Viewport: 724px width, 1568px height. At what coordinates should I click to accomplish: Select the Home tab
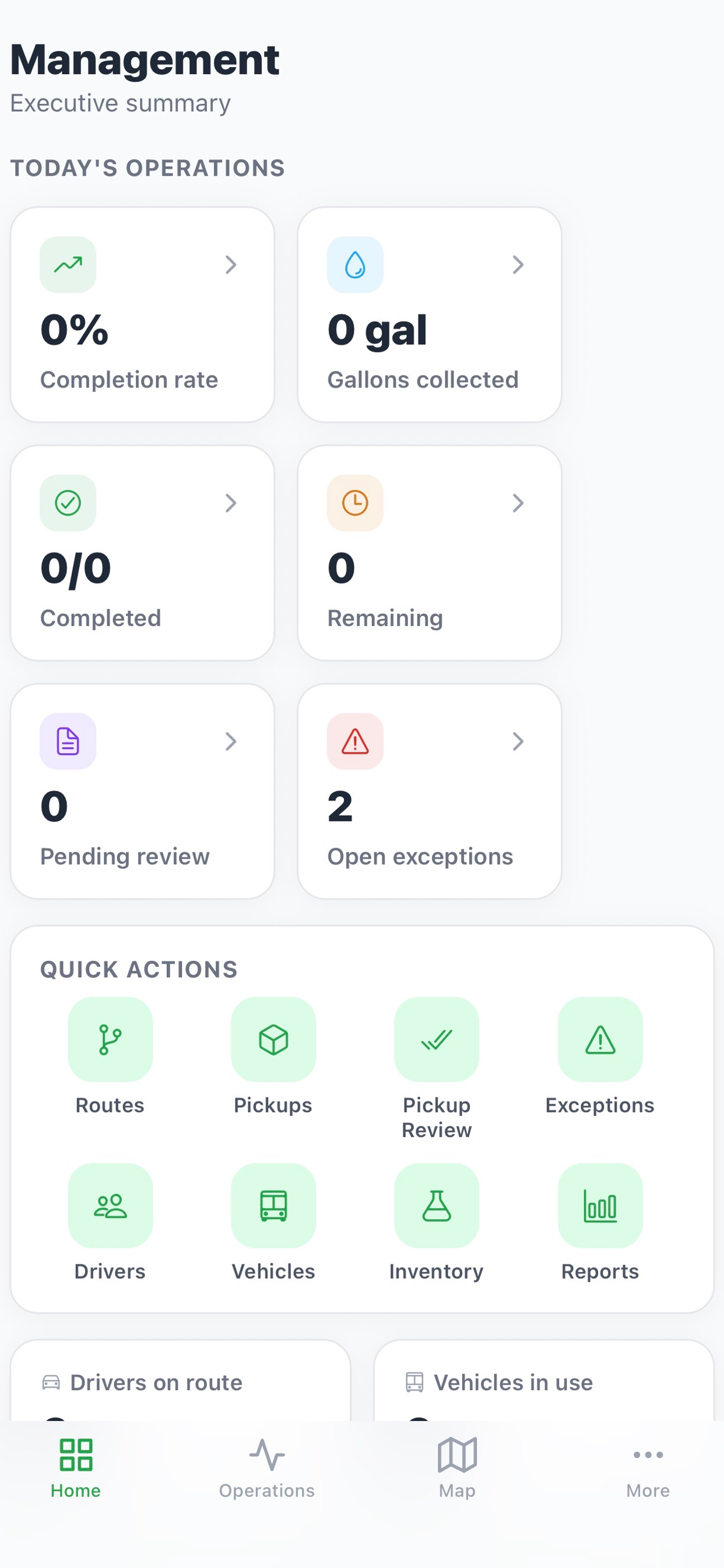75,1468
